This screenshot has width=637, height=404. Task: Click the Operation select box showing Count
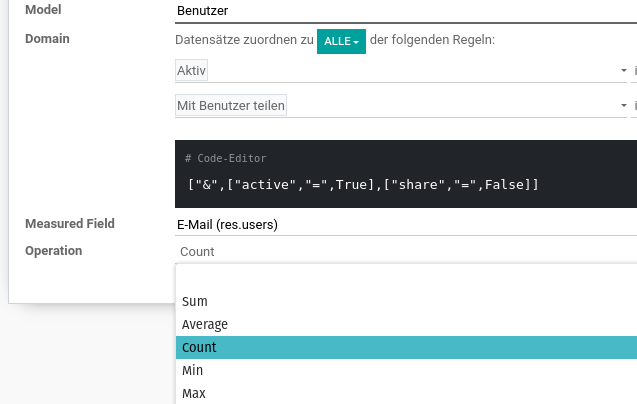406,252
